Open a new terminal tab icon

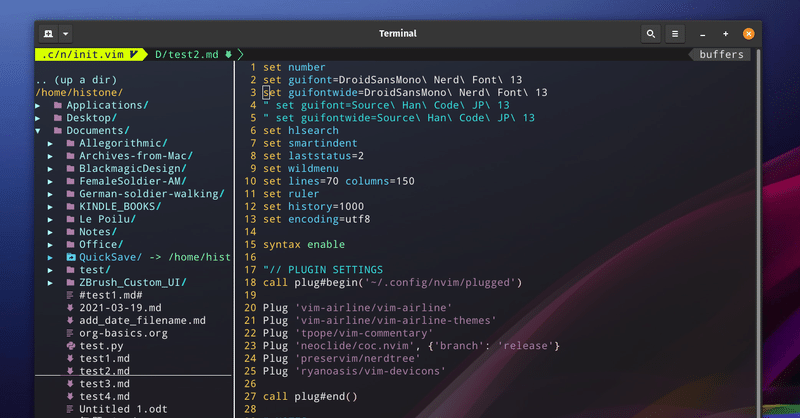click(48, 34)
